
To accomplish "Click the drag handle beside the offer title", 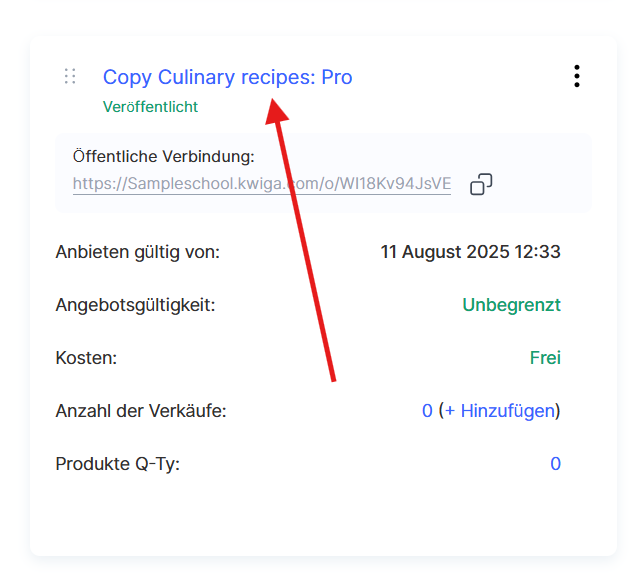I will [x=70, y=76].
